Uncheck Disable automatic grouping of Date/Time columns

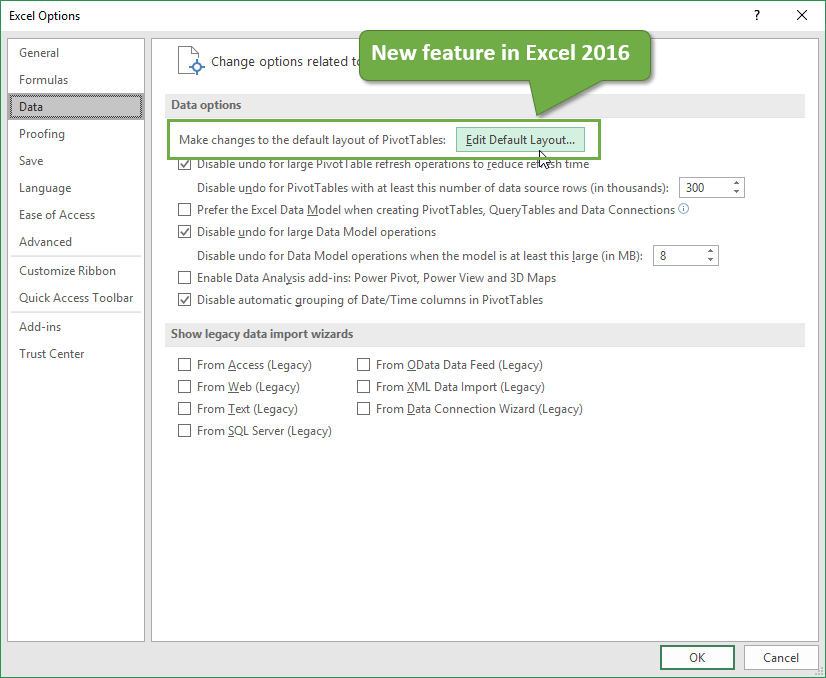pyautogui.click(x=184, y=300)
